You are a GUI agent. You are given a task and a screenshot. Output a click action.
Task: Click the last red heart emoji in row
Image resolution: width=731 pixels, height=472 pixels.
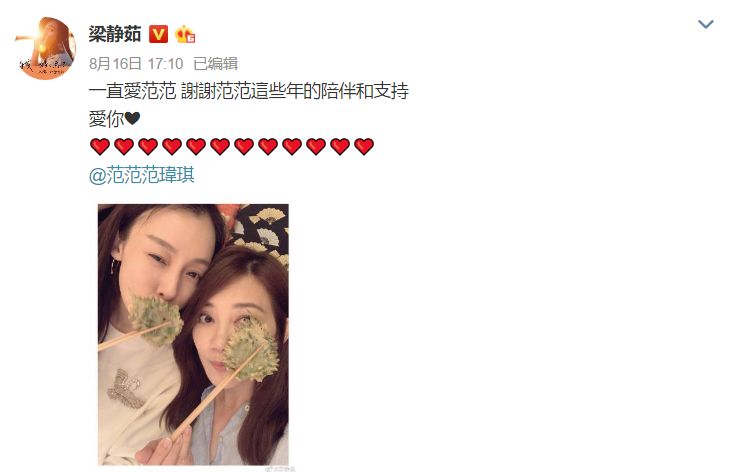click(x=364, y=146)
